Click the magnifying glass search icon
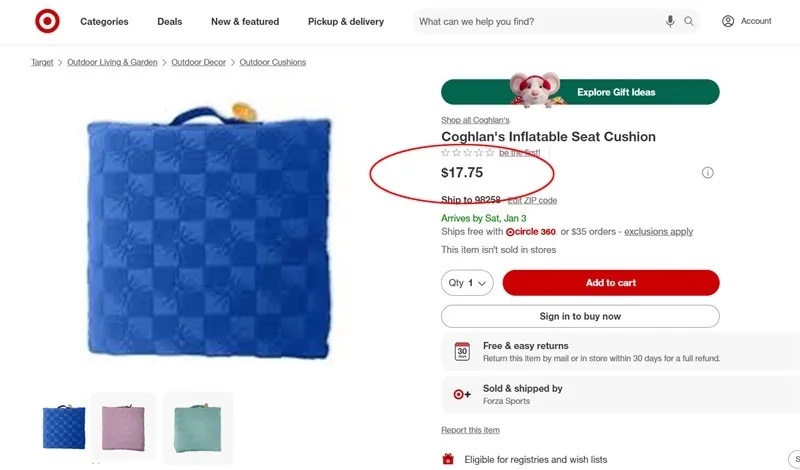 pyautogui.click(x=689, y=21)
